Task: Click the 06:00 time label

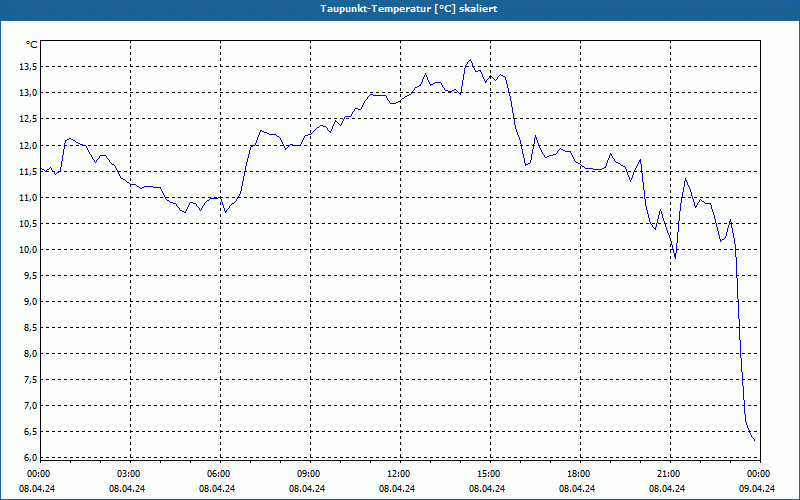Action: tap(219, 474)
